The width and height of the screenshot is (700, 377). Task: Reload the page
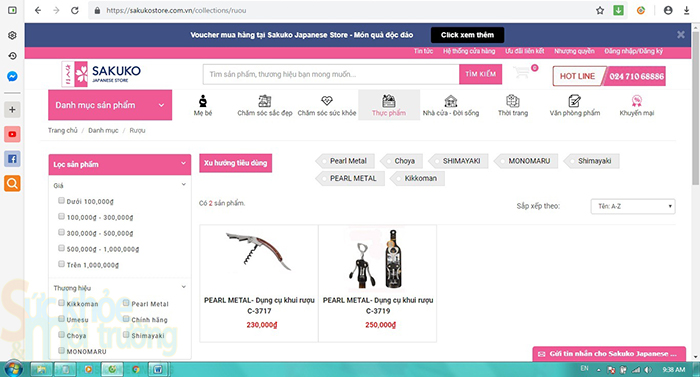pos(75,10)
